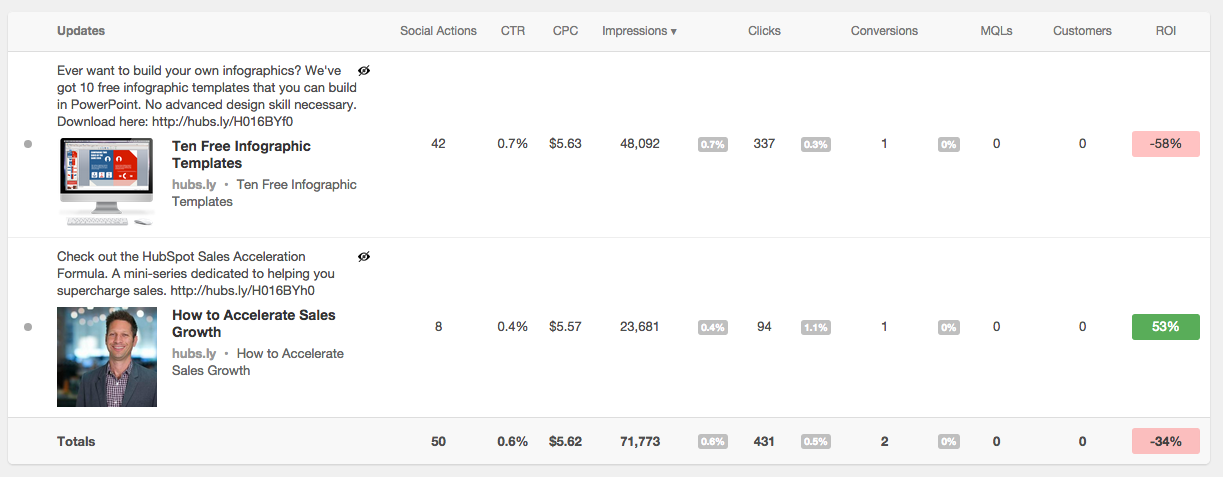The height and width of the screenshot is (477, 1223).
Task: Click the red -58% ROI badge
Action: click(x=1165, y=144)
